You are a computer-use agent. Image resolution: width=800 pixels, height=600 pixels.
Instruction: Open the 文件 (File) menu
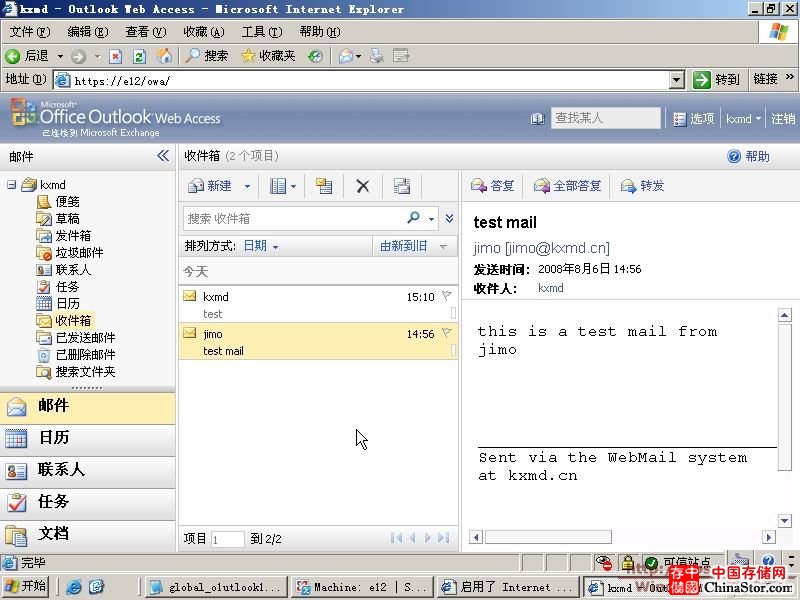pyautogui.click(x=30, y=32)
